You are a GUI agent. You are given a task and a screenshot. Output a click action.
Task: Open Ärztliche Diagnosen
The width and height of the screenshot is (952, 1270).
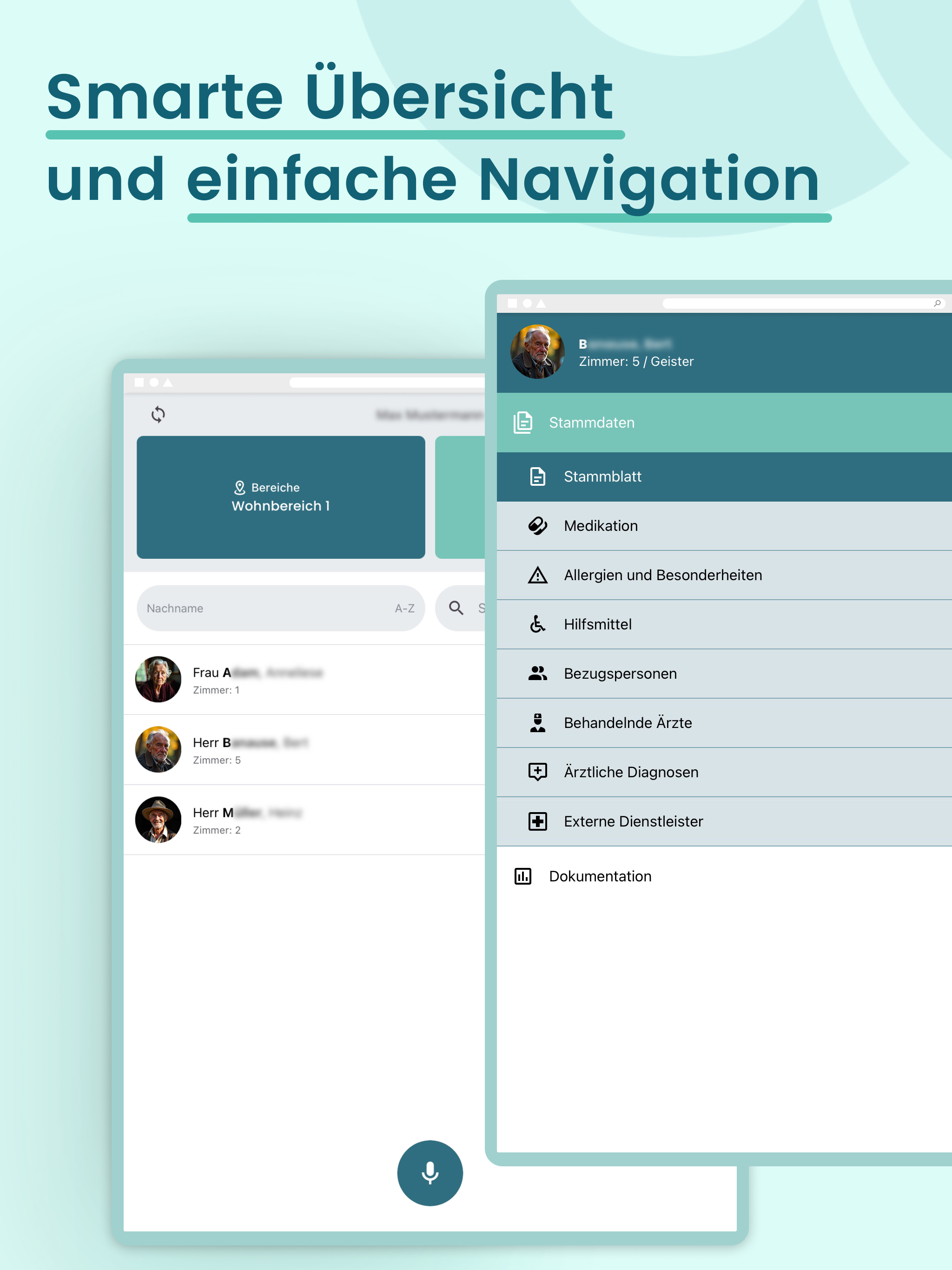(724, 773)
